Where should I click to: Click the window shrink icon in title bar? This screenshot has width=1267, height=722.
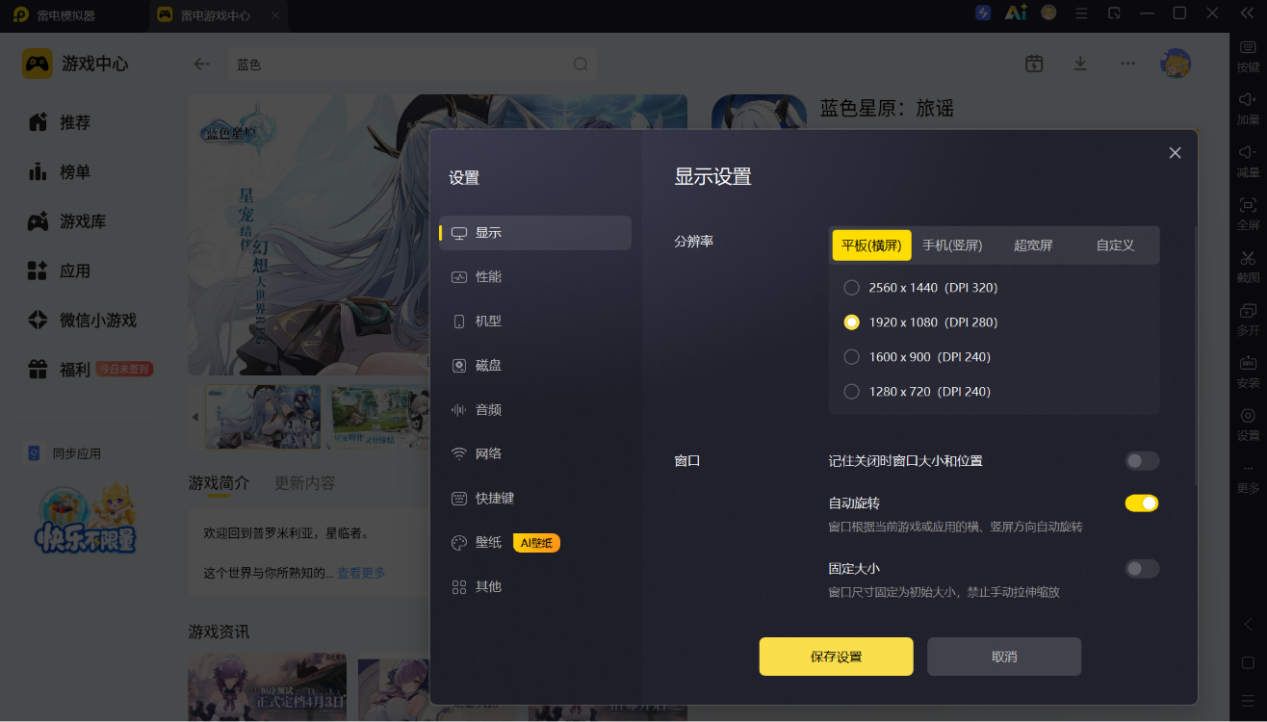(x=1114, y=13)
